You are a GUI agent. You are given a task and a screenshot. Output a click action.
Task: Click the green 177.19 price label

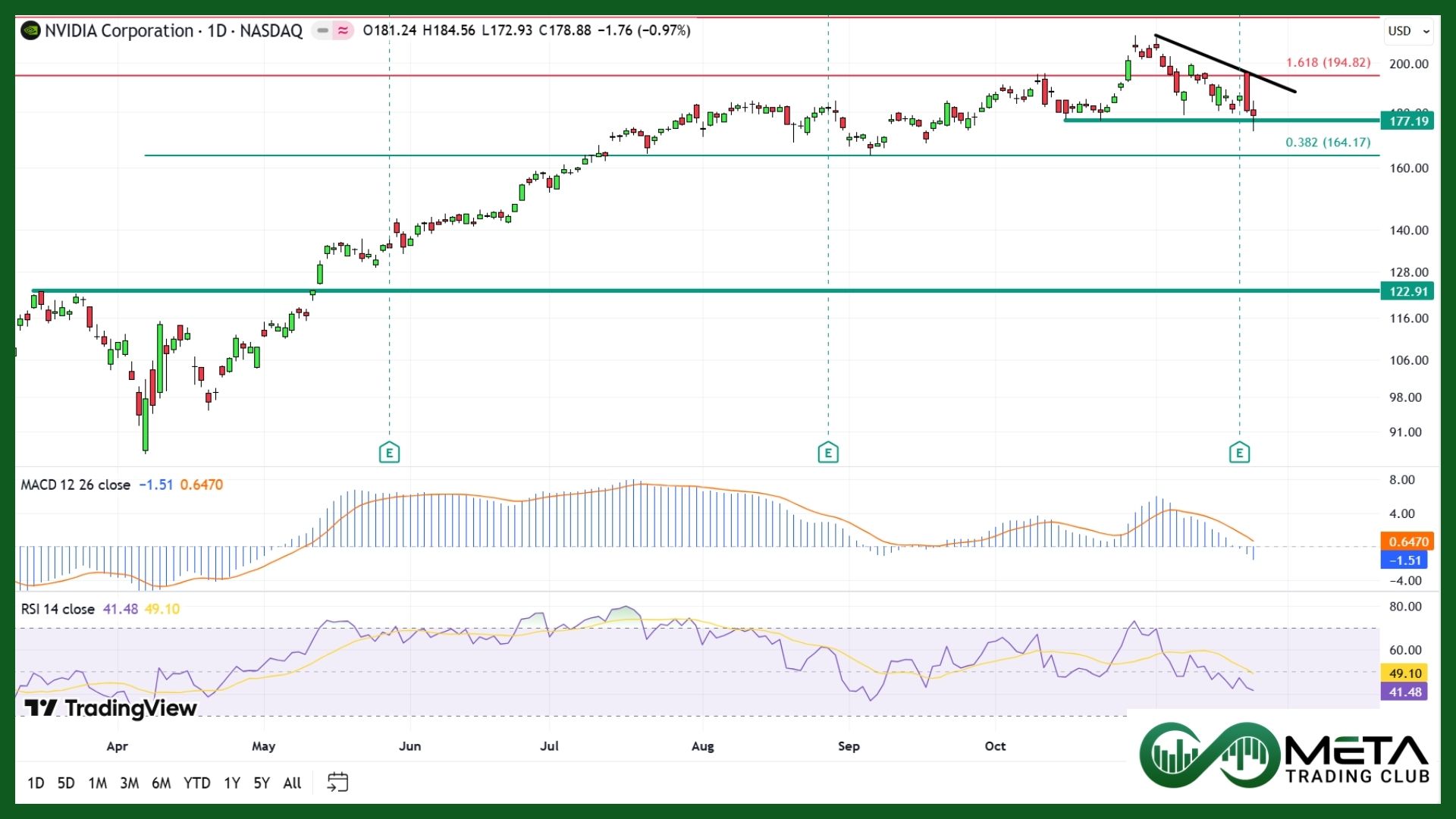tap(1408, 121)
